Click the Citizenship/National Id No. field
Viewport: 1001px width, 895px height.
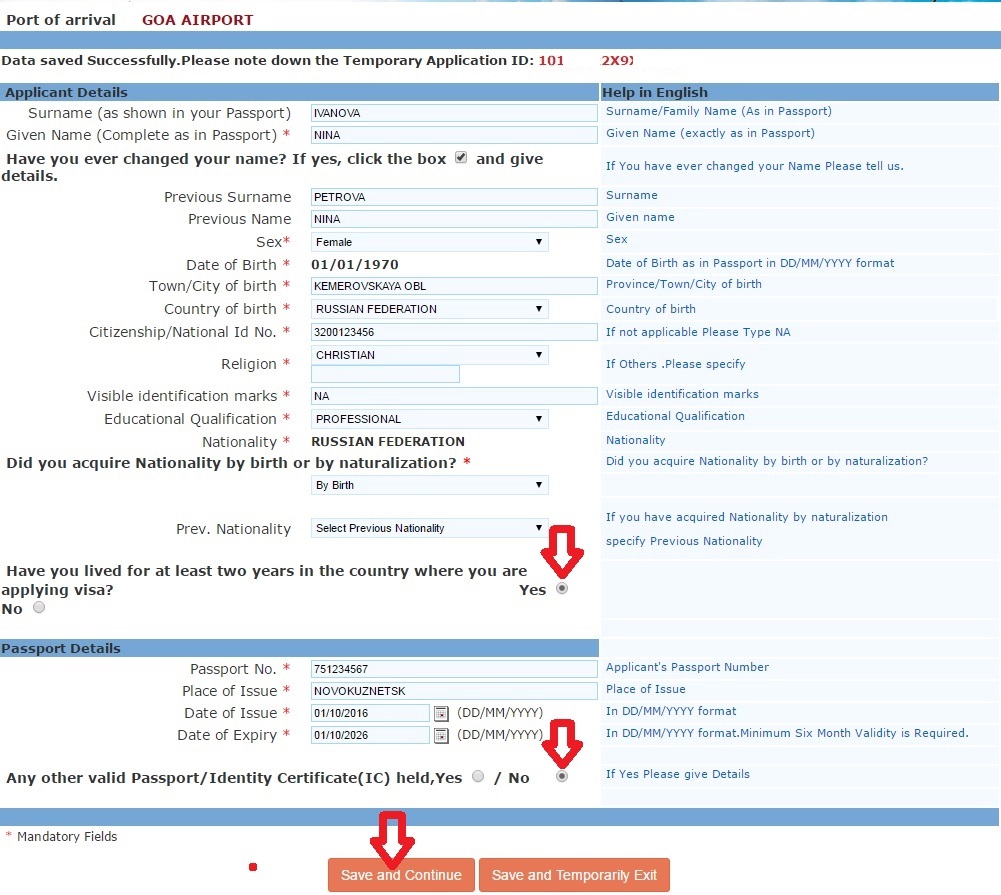click(454, 332)
